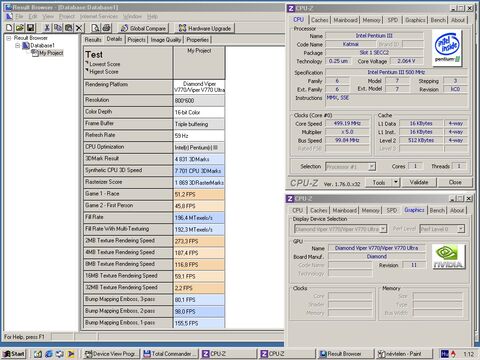Click the Save floppy disk icon
The width and height of the screenshot is (480, 360).
click(x=31, y=28)
